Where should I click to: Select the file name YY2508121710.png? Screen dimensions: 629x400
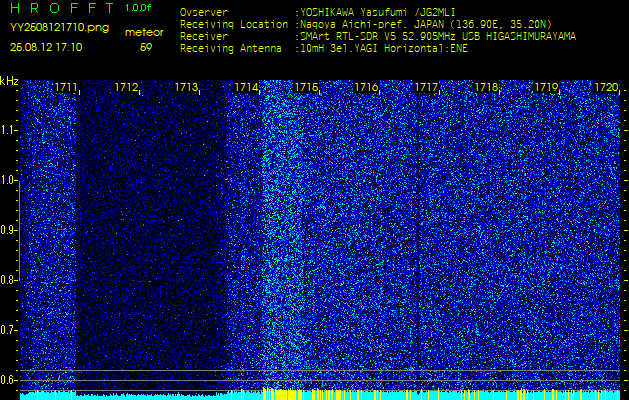59,28
